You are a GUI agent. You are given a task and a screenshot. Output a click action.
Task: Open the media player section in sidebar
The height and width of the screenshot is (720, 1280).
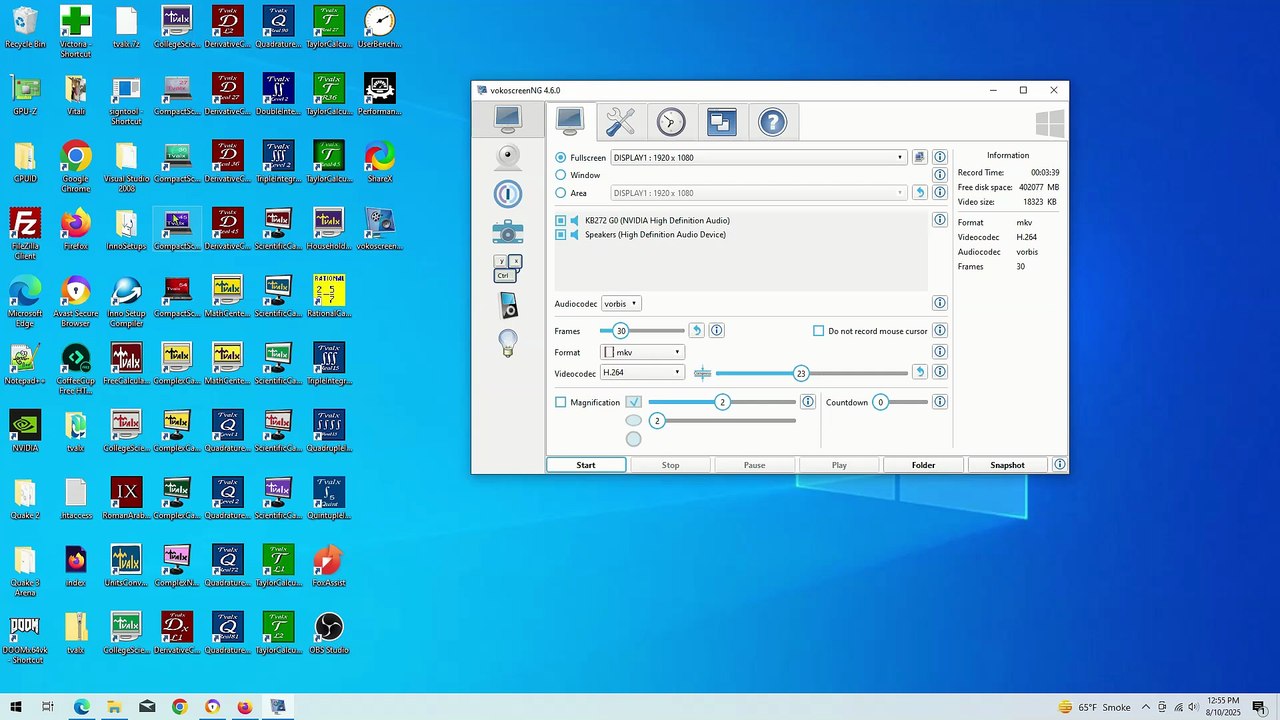pos(508,306)
